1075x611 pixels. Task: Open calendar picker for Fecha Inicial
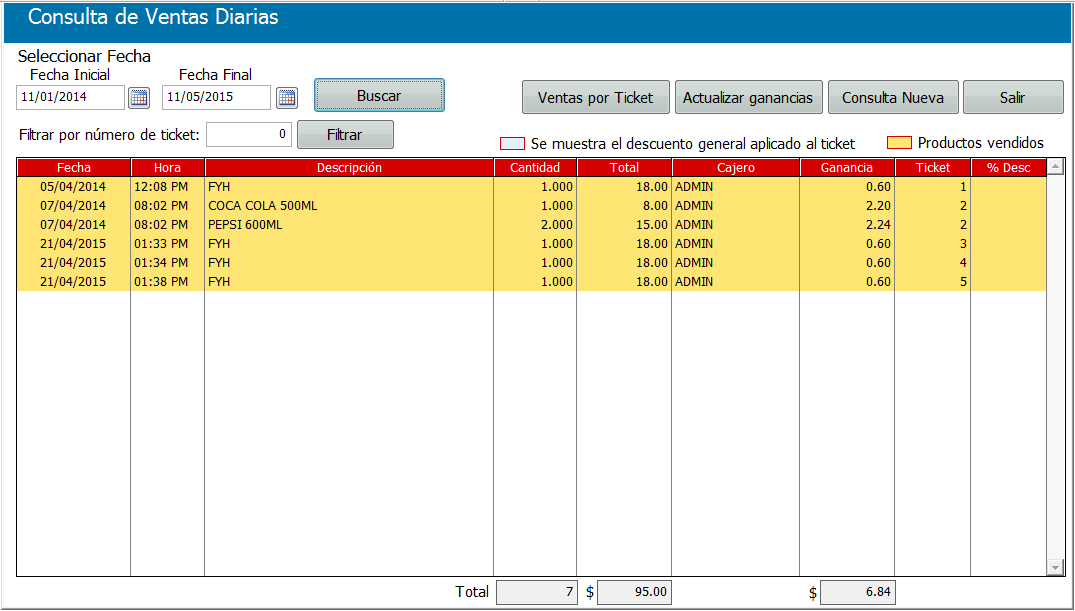click(x=139, y=98)
